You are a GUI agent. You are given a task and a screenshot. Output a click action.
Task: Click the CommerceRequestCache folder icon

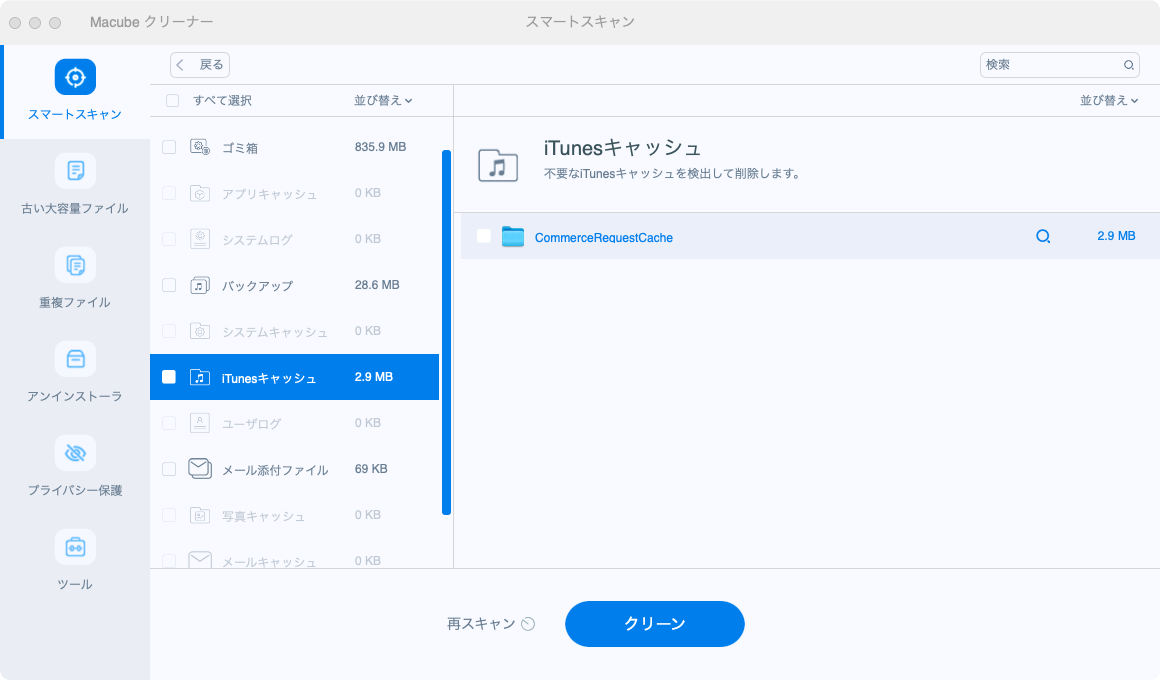click(513, 237)
